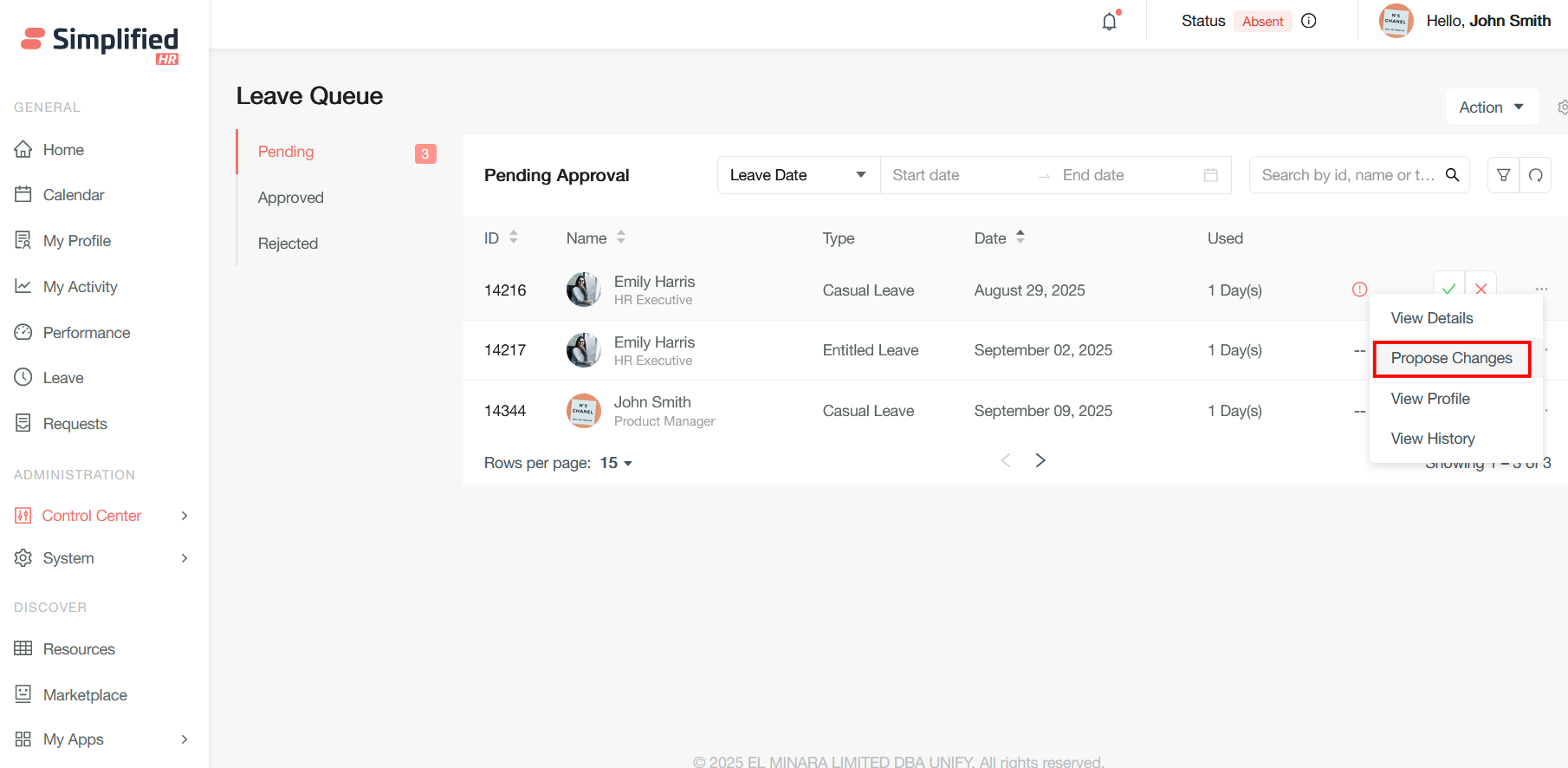Go to My Activity in sidebar
The image size is (1568, 768).
(x=80, y=287)
